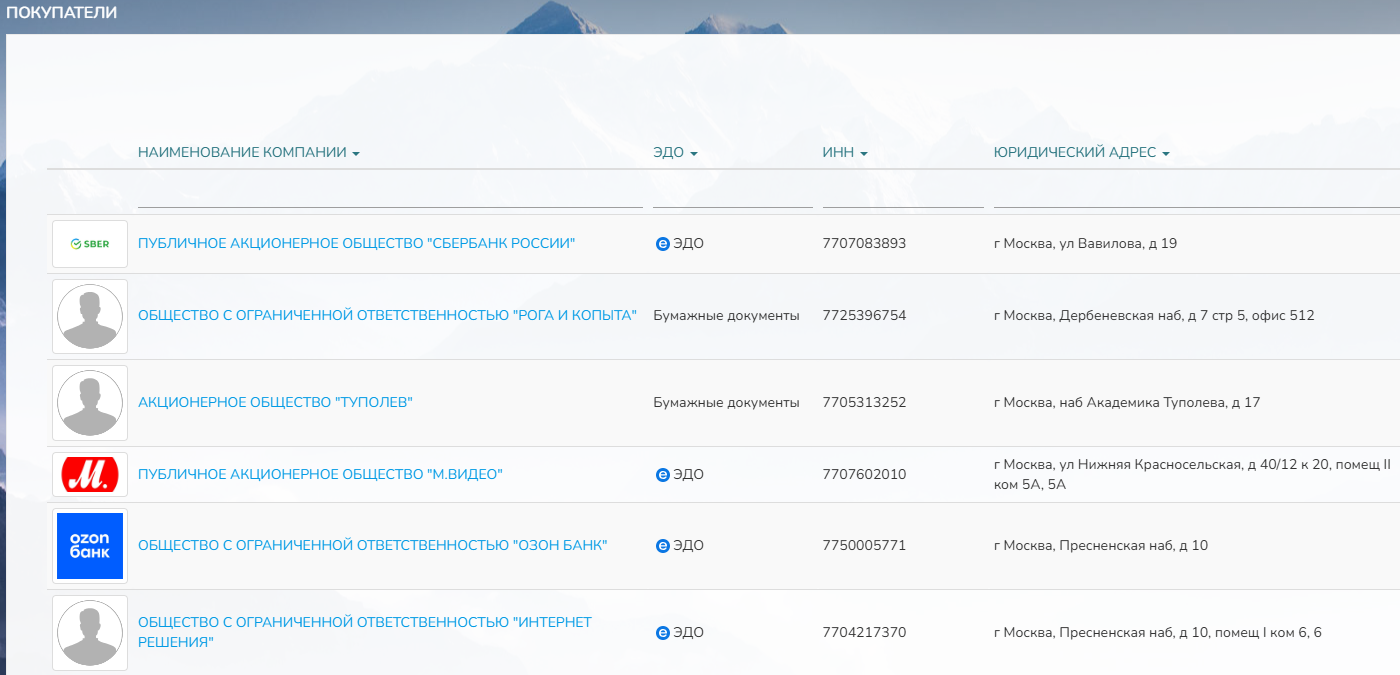The image size is (1400, 675).
Task: Click the ЭДО icon for Интернет Решения
Action: coord(663,632)
